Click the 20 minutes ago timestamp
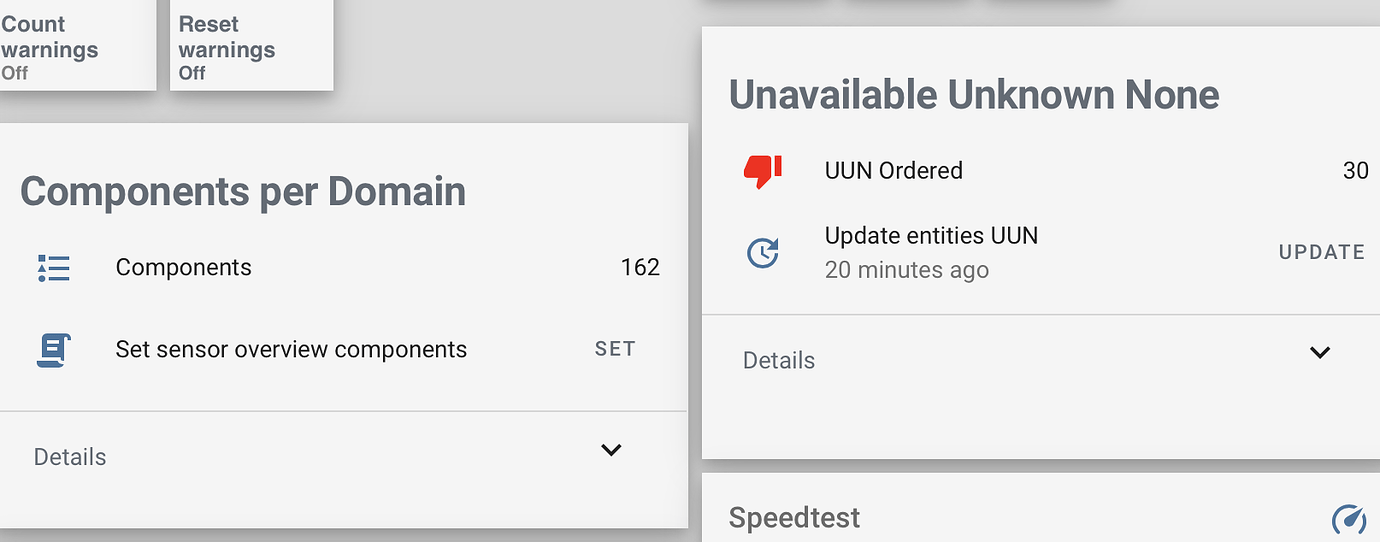1380x542 pixels. tap(906, 270)
